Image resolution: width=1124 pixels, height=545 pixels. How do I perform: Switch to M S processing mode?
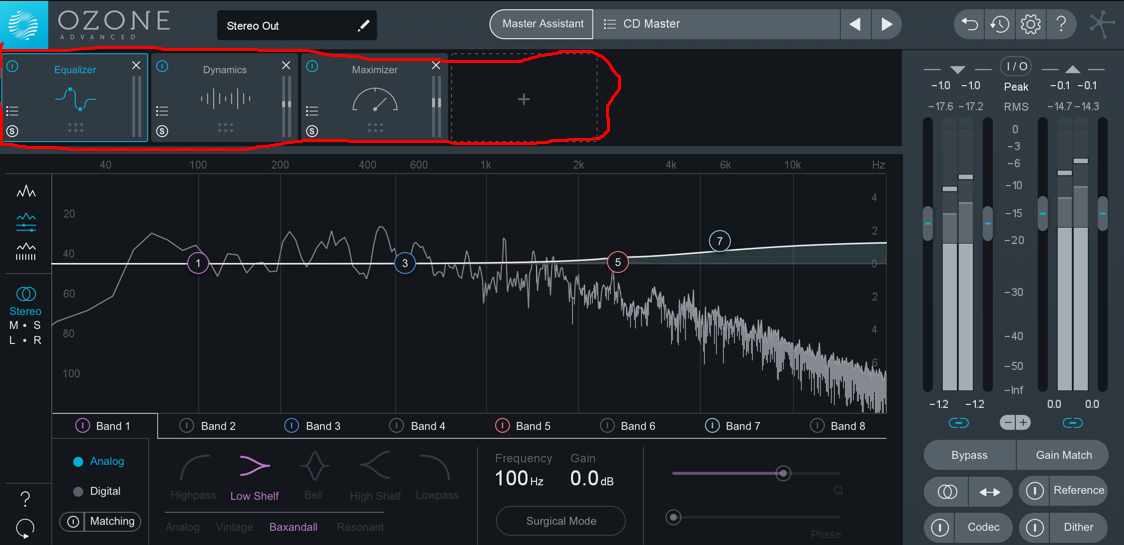(x=25, y=326)
